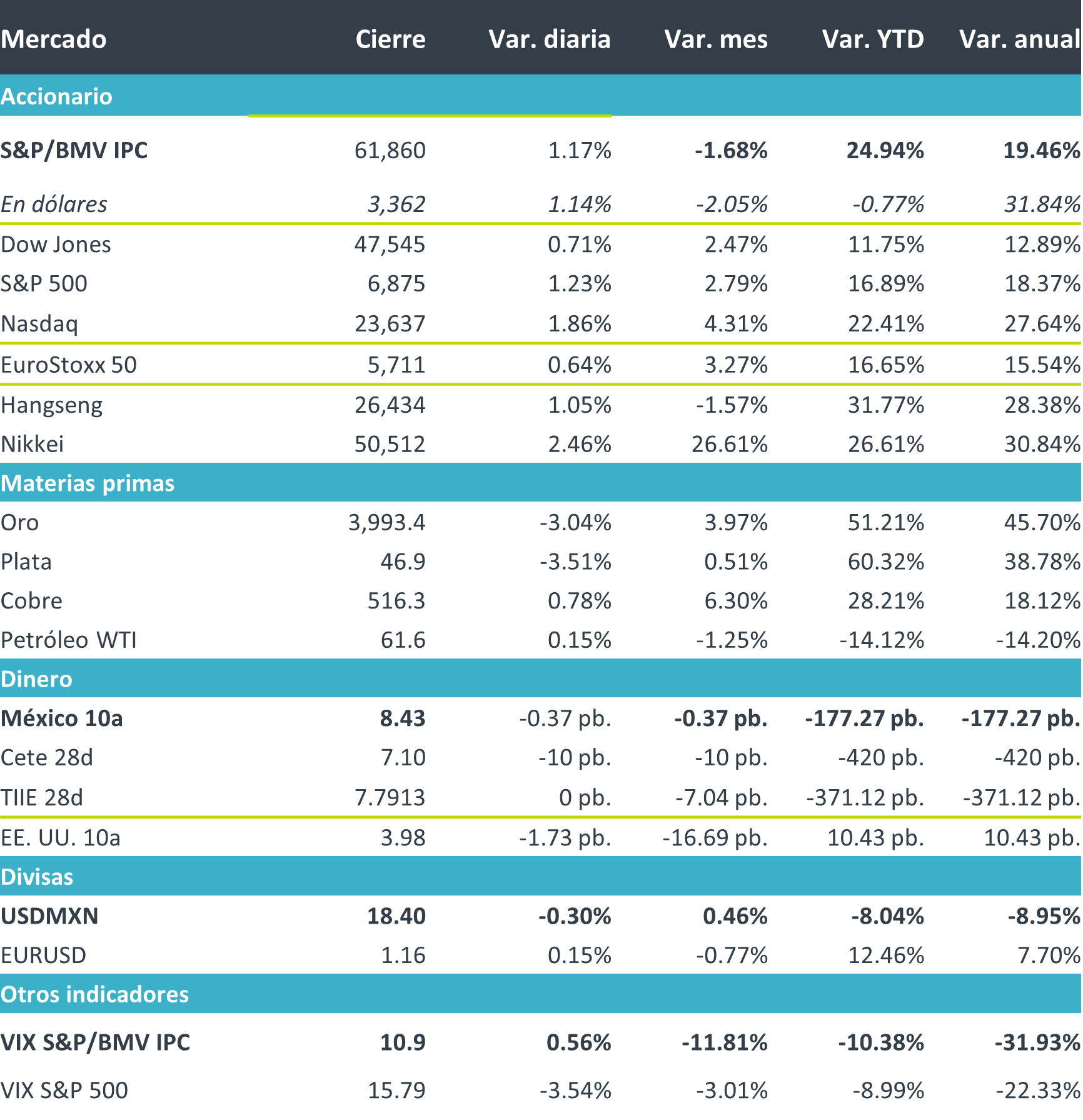1083x1120 pixels.
Task: Click the Accionario section heading
Action: tap(56, 96)
